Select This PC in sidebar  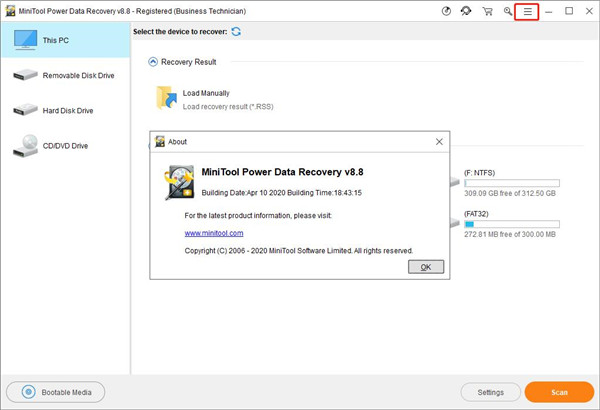66,40
